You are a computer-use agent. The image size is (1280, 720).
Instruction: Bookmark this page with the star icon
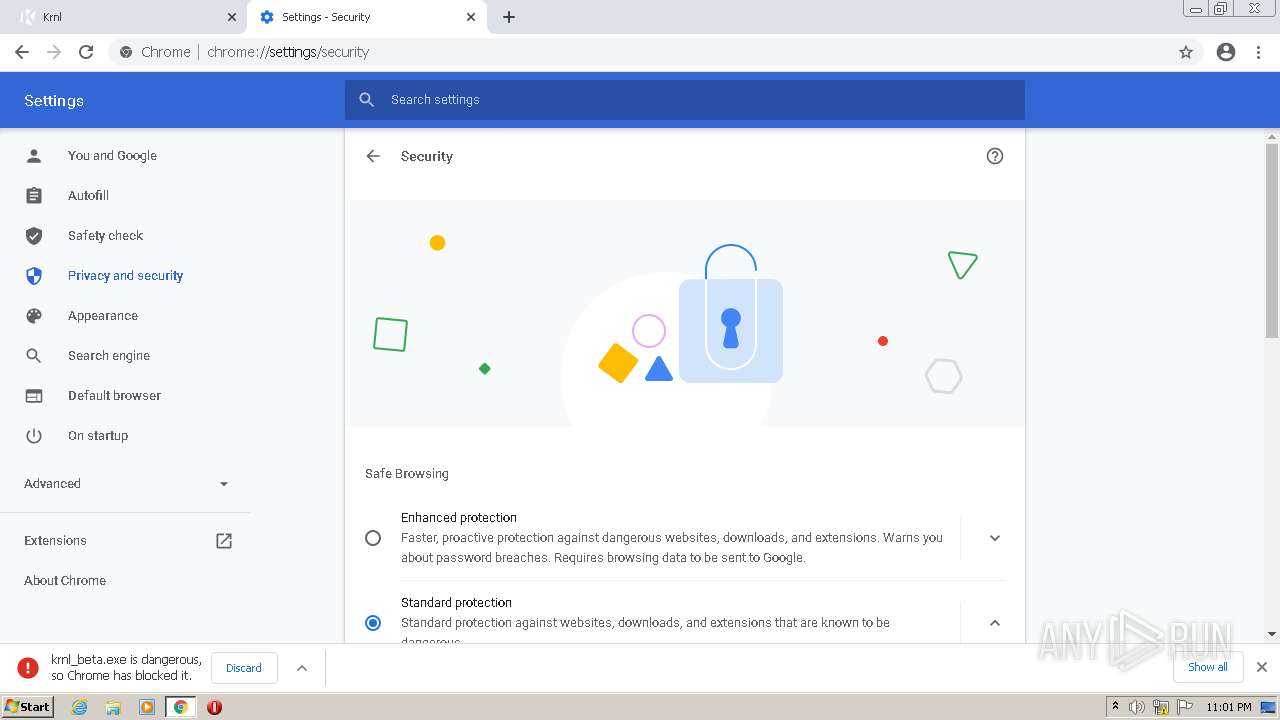[x=1186, y=52]
